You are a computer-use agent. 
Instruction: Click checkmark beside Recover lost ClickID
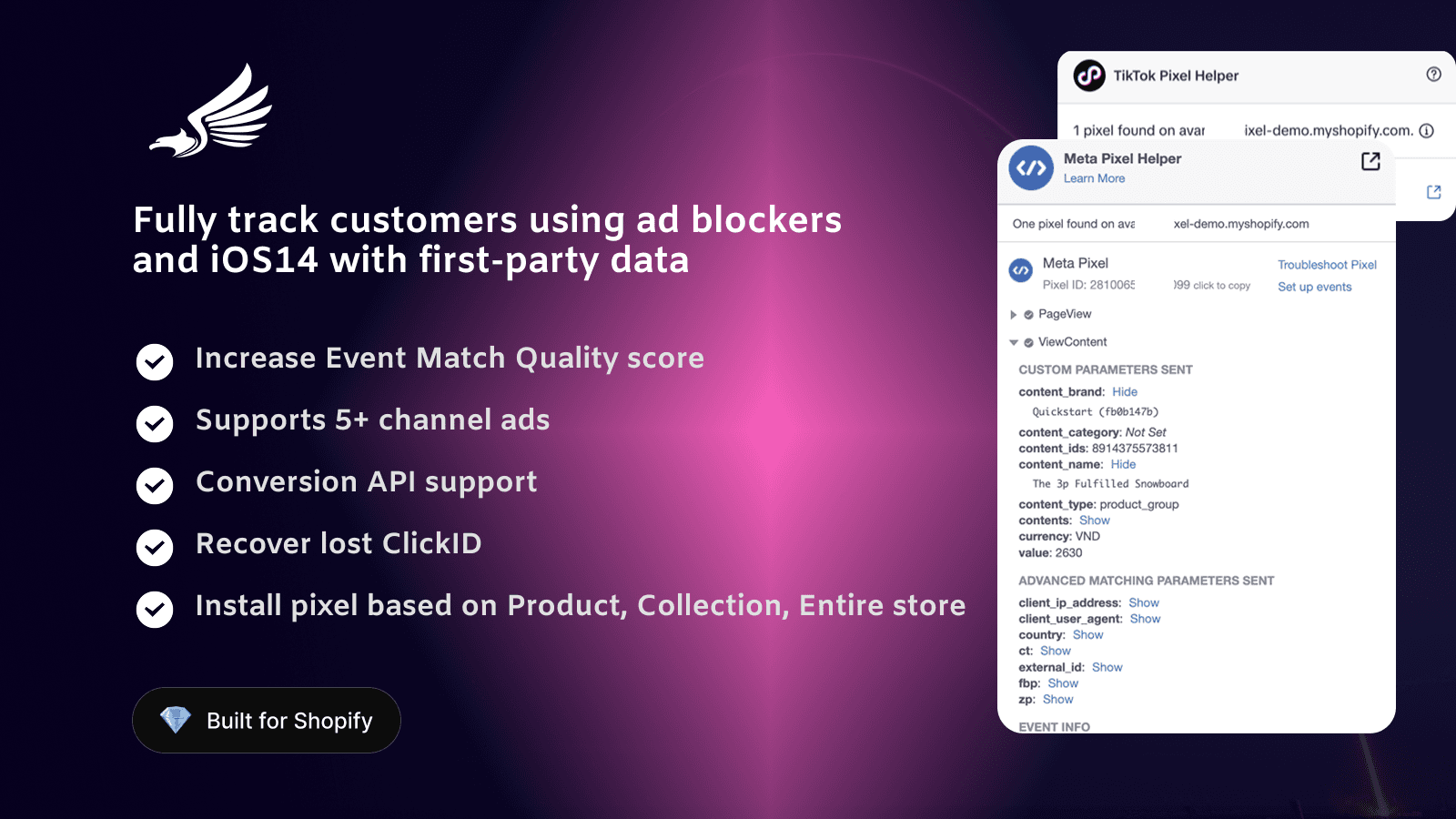[155, 548]
